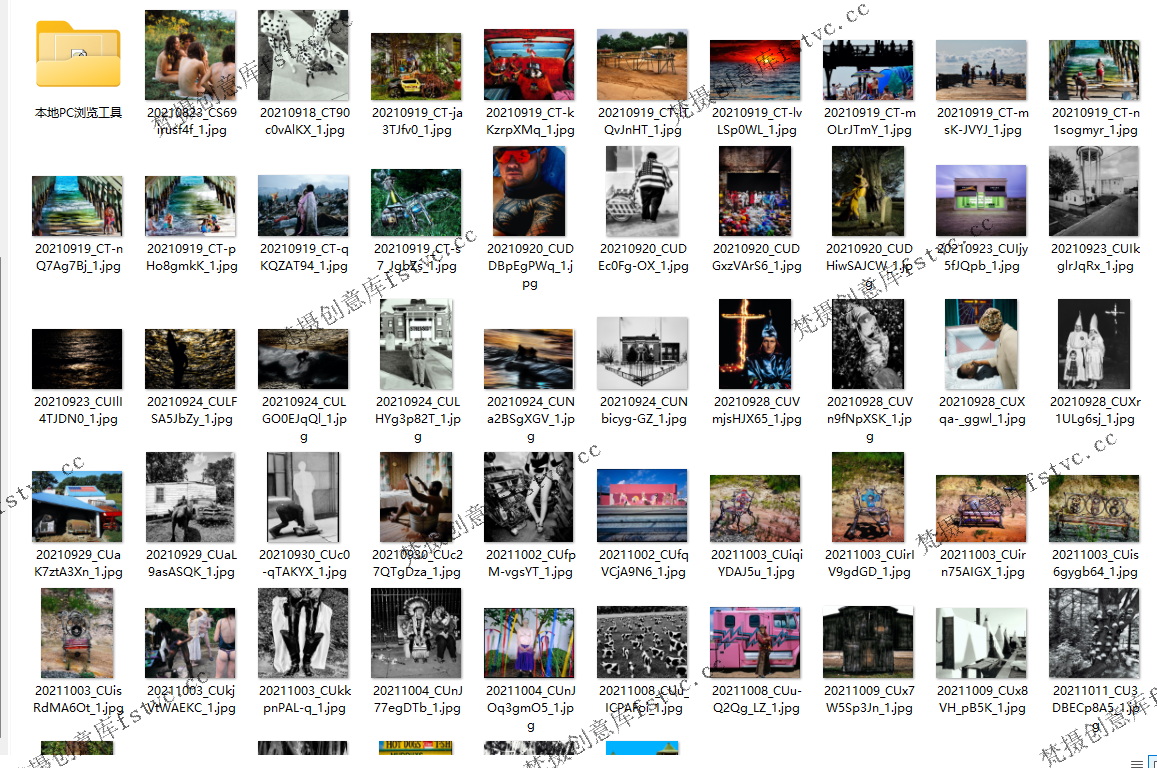The image size is (1157, 768).
Task: Select colorful thumbnail 20211004_CUnJOq3gmO5_1.jpg
Action: click(x=529, y=643)
